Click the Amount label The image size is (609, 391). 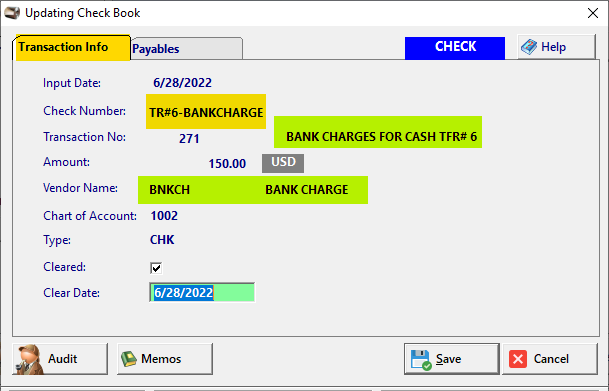66,162
